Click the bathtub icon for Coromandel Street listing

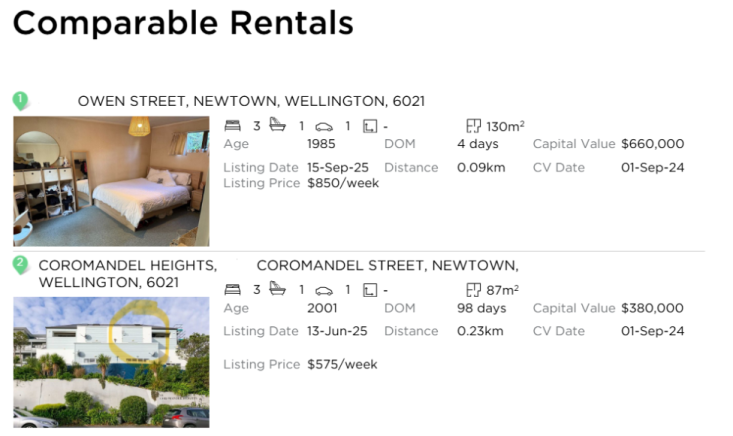278,290
